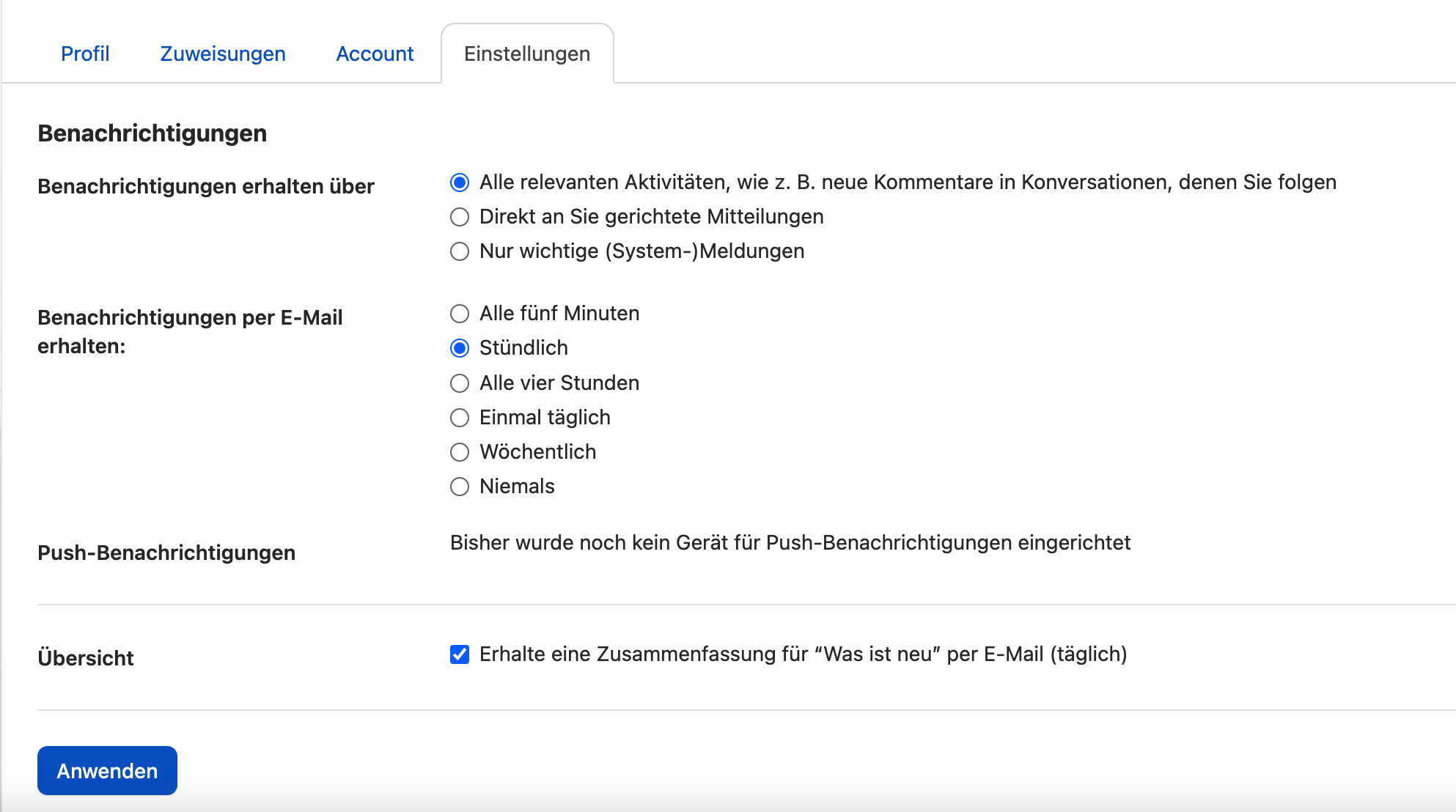This screenshot has height=812, width=1456.
Task: Choose the 'Stündlich' email frequency
Action: click(x=460, y=348)
